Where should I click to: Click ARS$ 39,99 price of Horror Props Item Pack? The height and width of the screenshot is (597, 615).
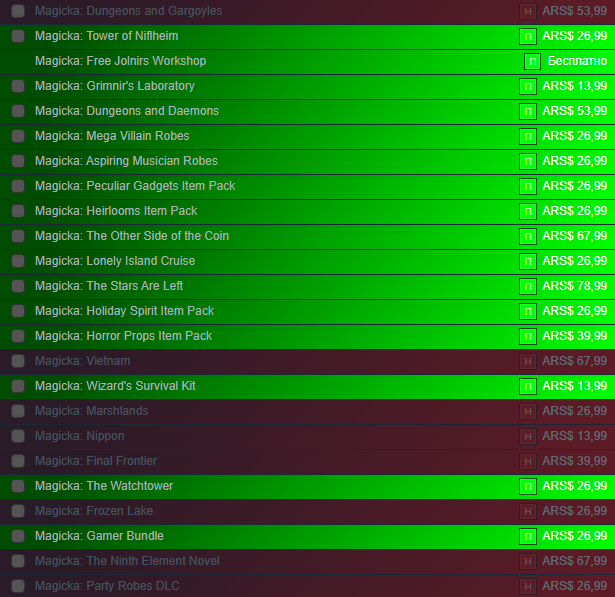point(575,336)
